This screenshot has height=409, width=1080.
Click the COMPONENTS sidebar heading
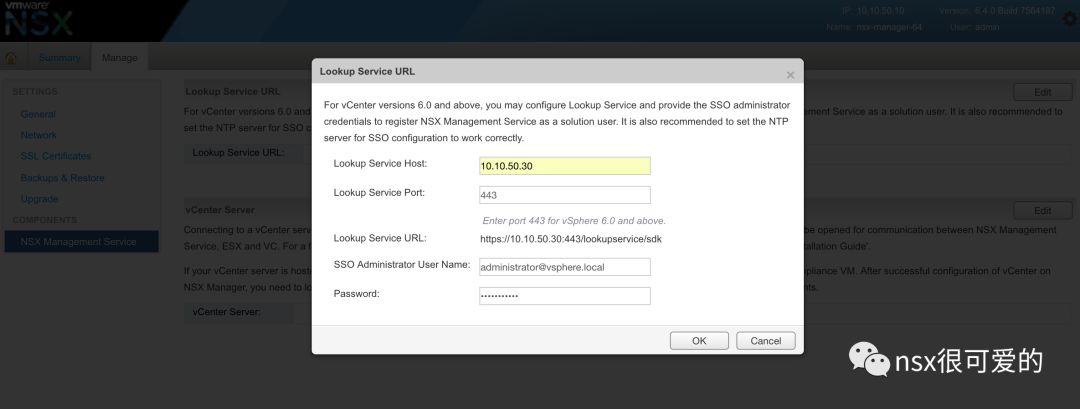45,220
